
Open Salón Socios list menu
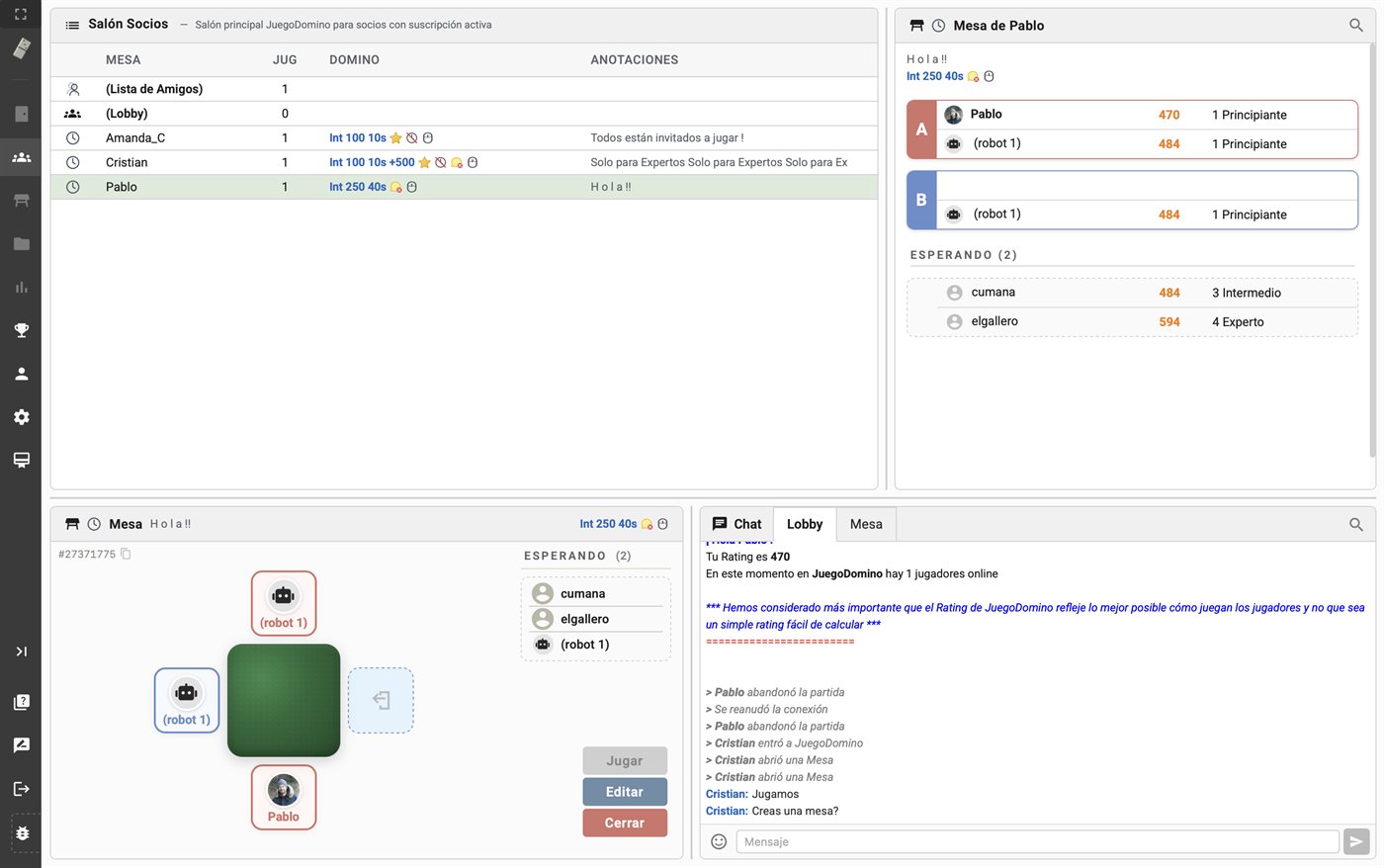(x=72, y=25)
